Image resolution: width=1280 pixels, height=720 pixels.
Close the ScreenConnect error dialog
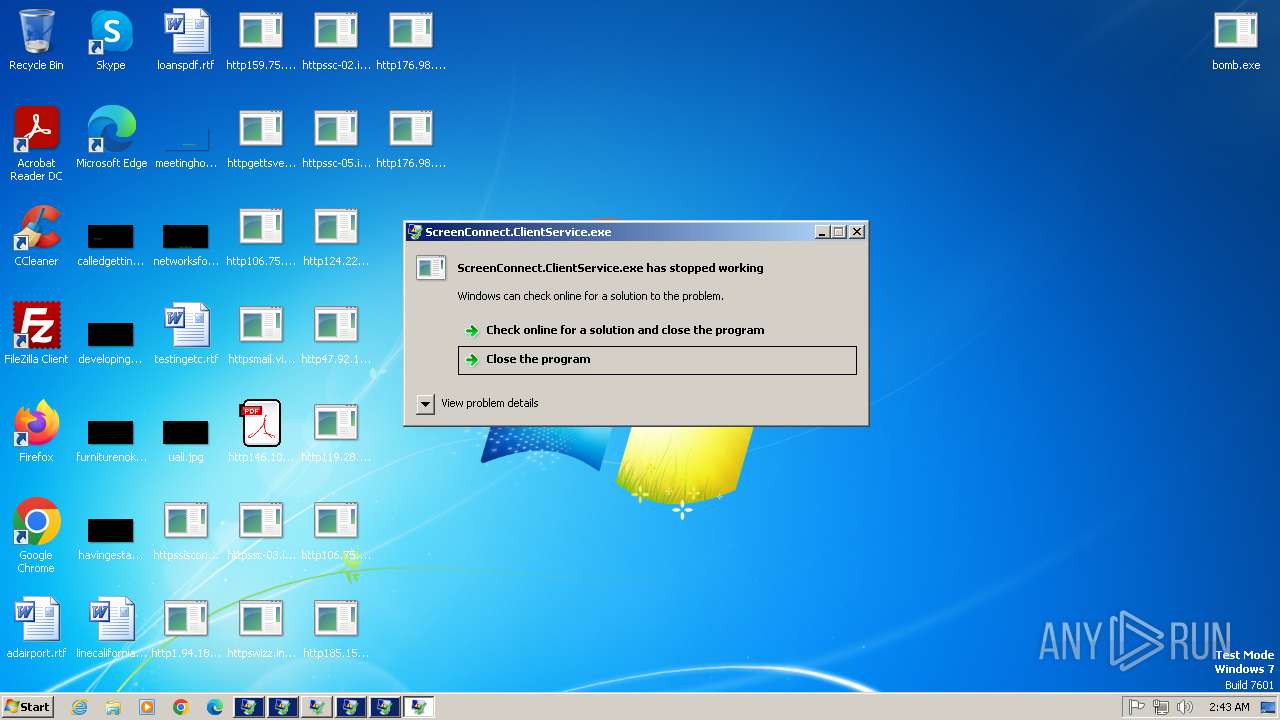(857, 232)
